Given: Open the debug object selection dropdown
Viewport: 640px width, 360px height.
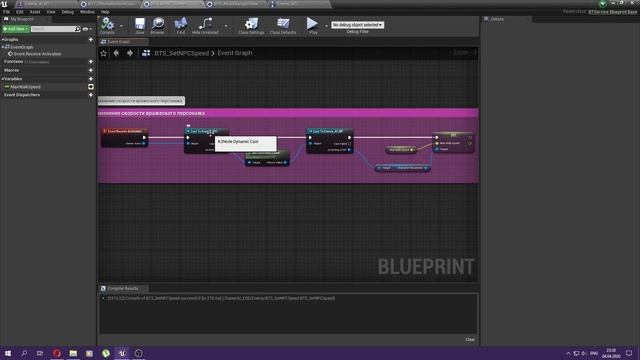Looking at the screenshot, I should coord(358,25).
